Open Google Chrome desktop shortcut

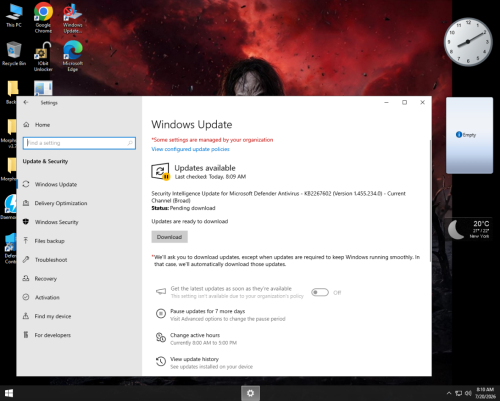43,17
